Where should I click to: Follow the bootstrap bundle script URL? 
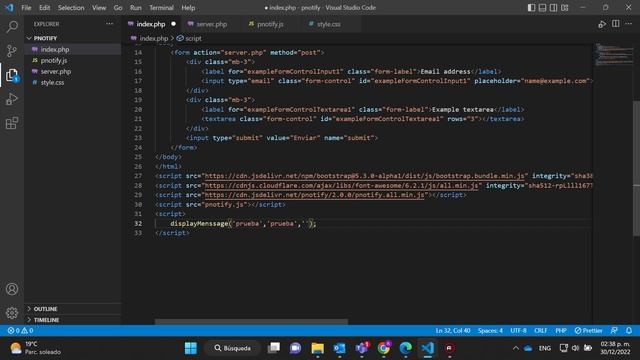[x=364, y=176]
